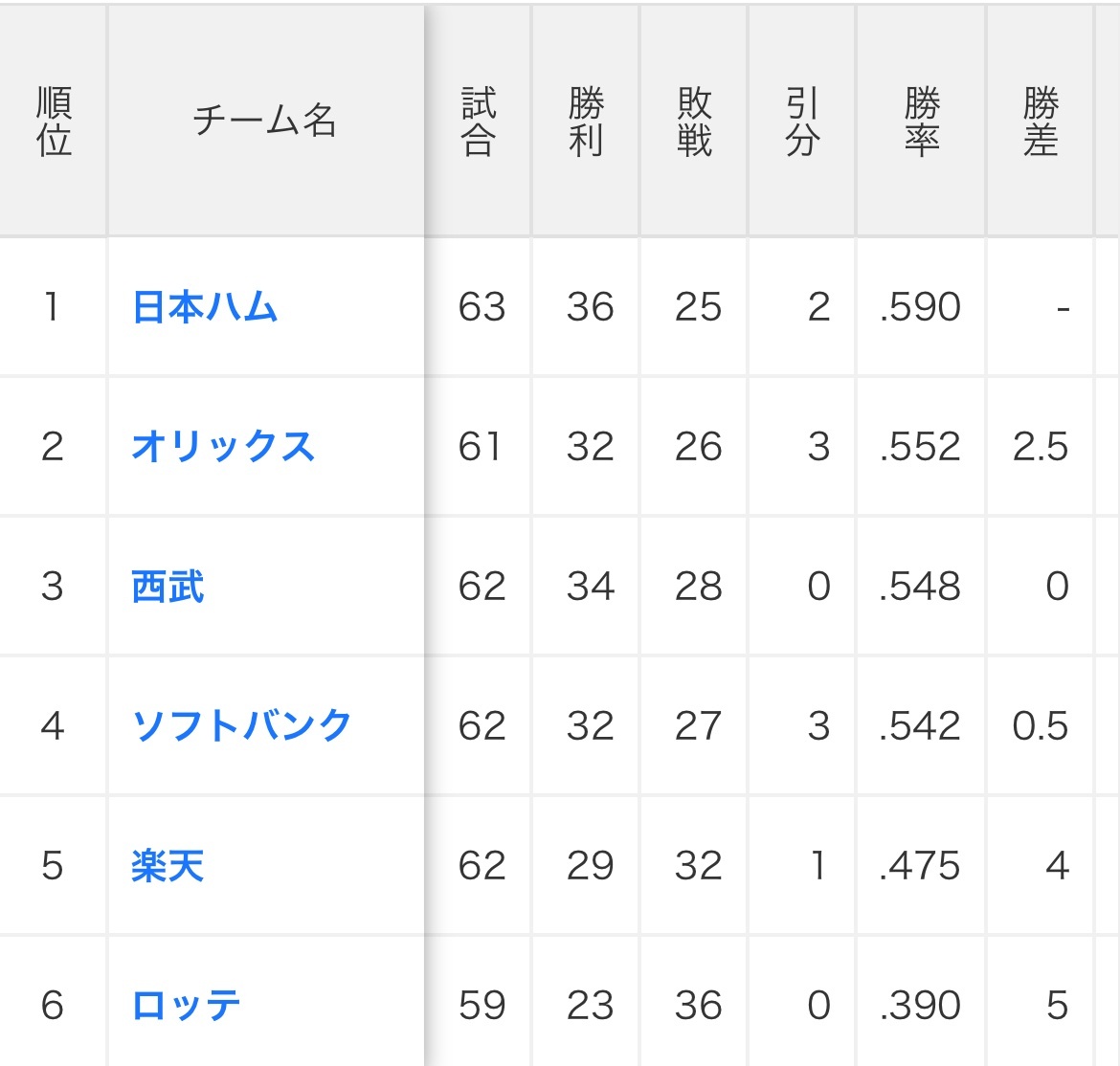Open the 西武 team link
This screenshot has width=1120, height=1066.
(x=168, y=587)
